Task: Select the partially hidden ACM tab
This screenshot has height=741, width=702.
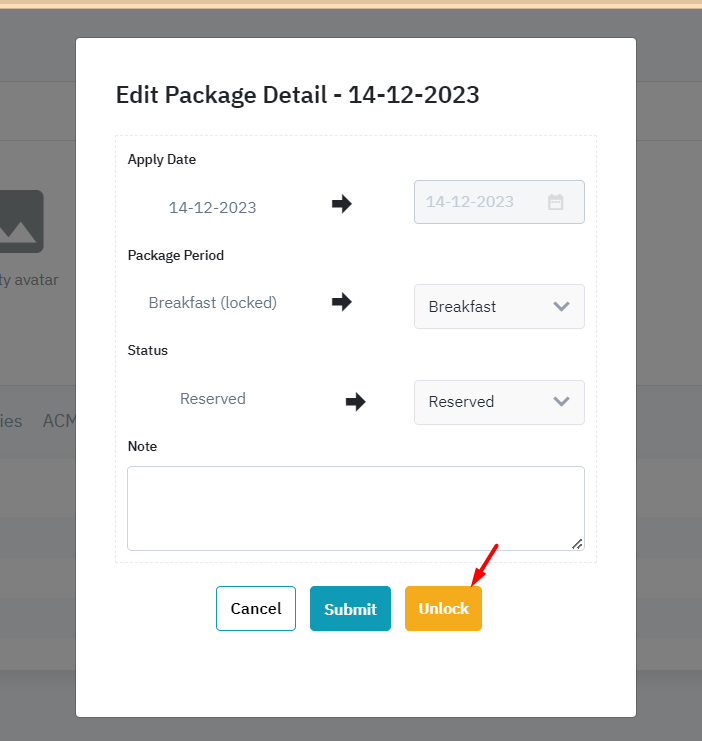Action: (x=59, y=421)
